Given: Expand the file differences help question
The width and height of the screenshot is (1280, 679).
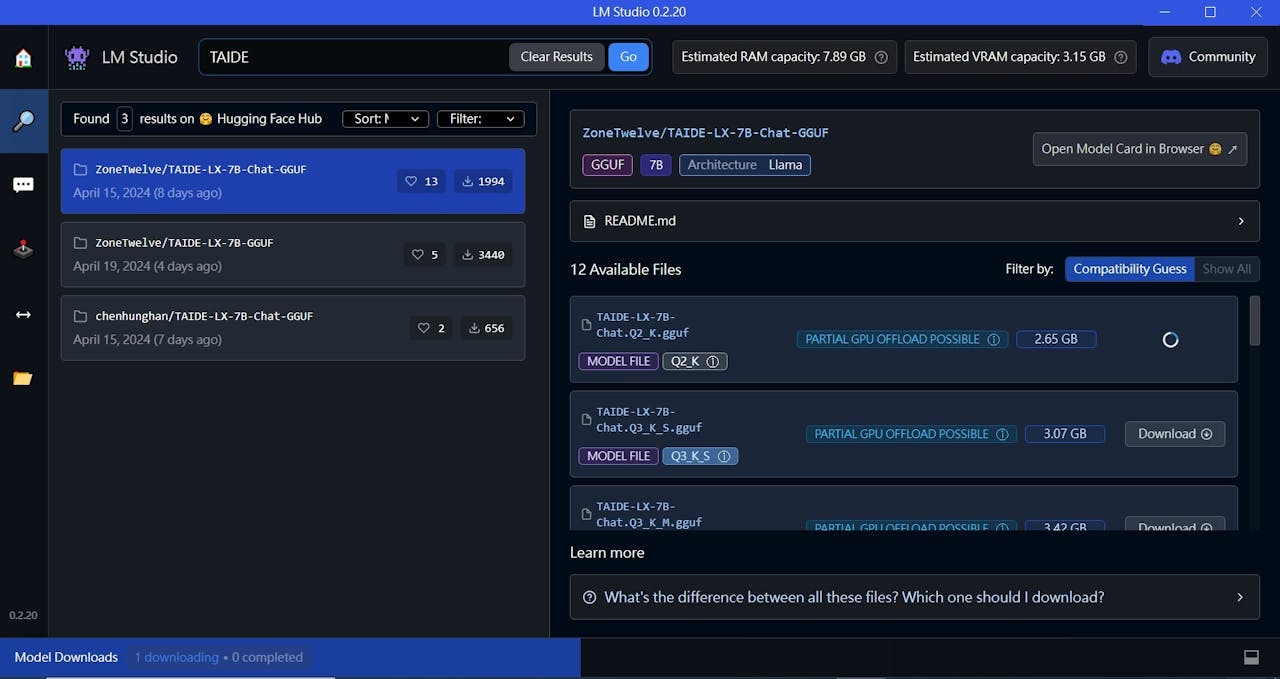Looking at the screenshot, I should click(x=914, y=597).
